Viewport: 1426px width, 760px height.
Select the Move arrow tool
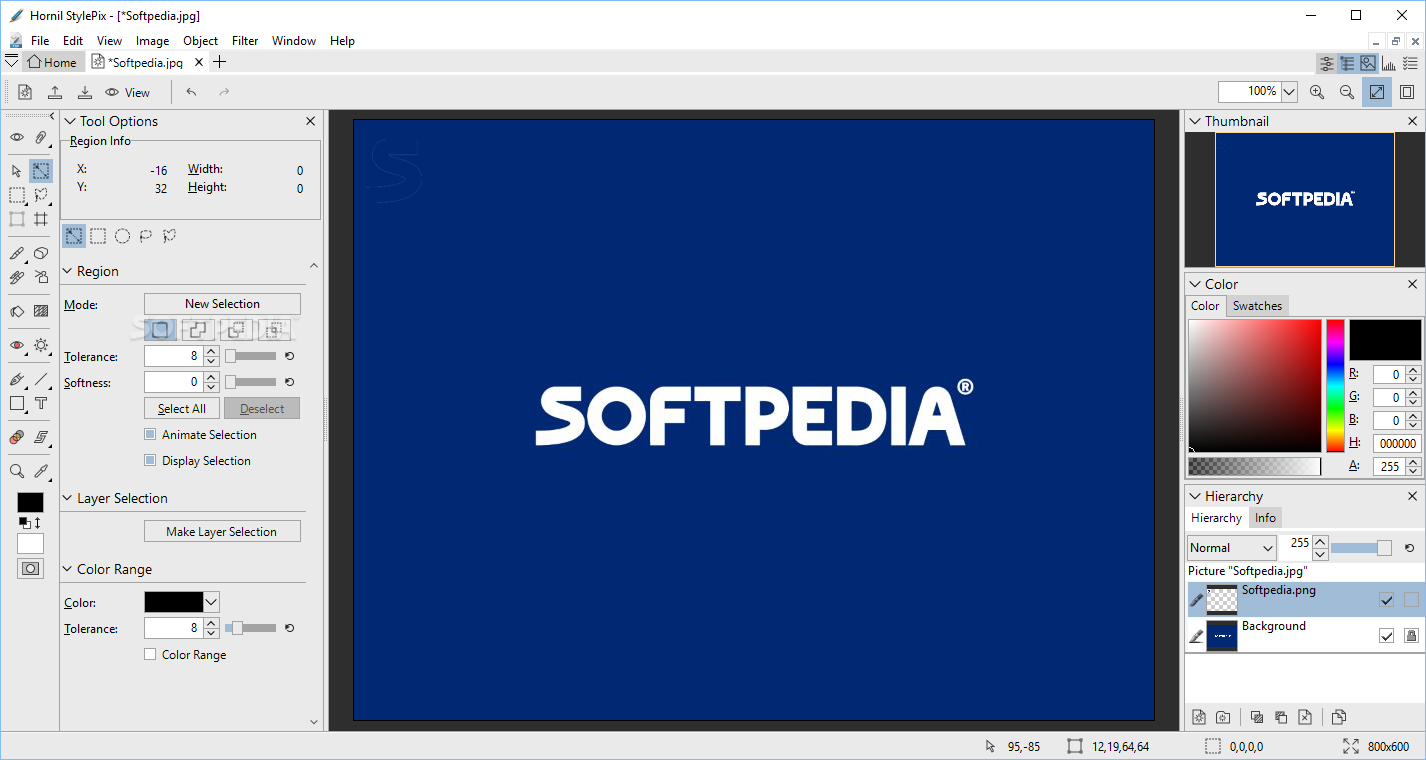(17, 171)
